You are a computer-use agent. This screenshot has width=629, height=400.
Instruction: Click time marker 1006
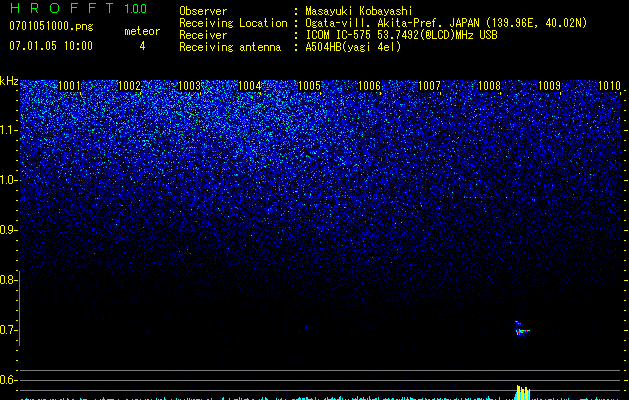(x=369, y=85)
